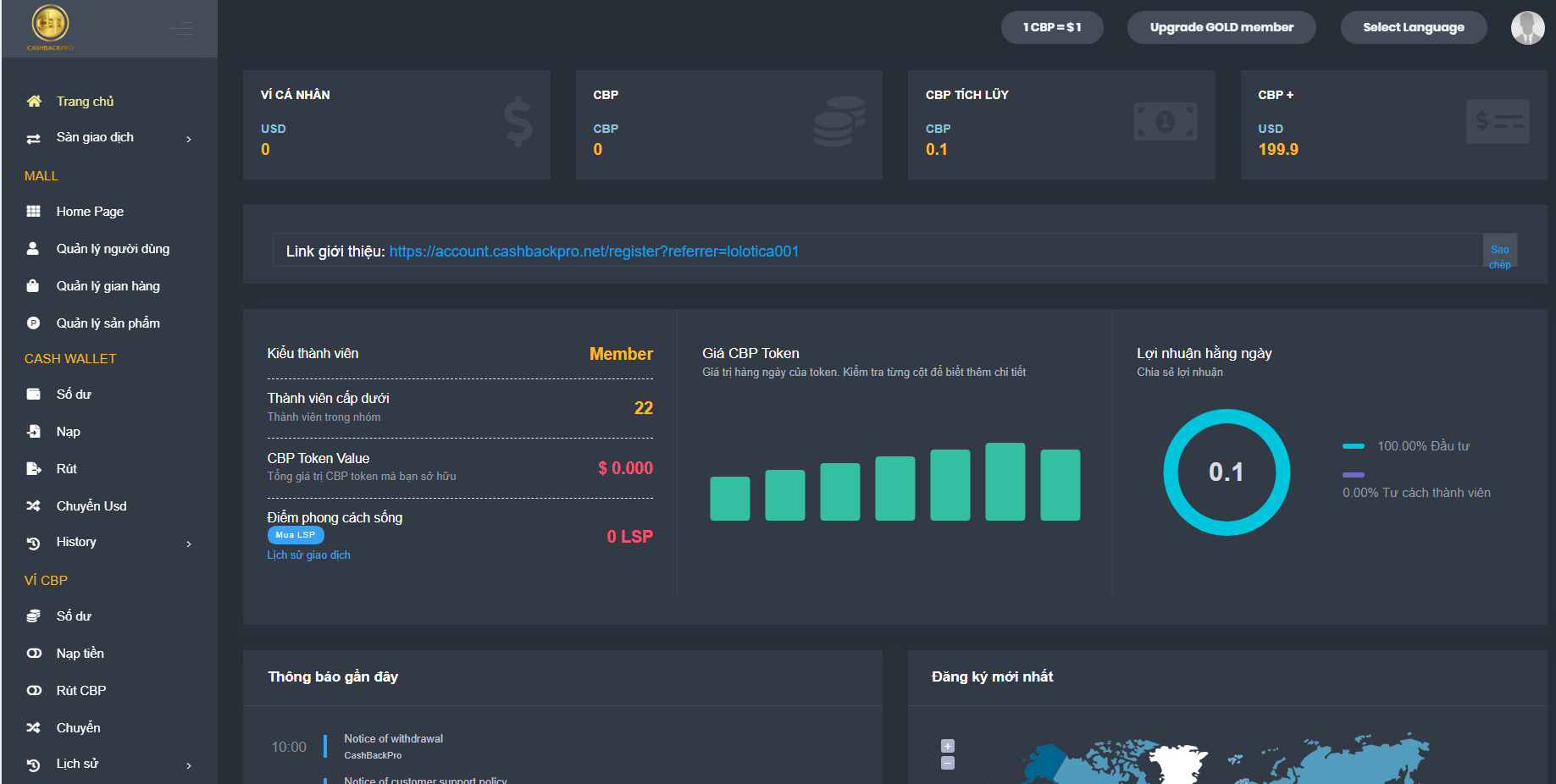Click the clock icon beside Lịch sử

34,765
